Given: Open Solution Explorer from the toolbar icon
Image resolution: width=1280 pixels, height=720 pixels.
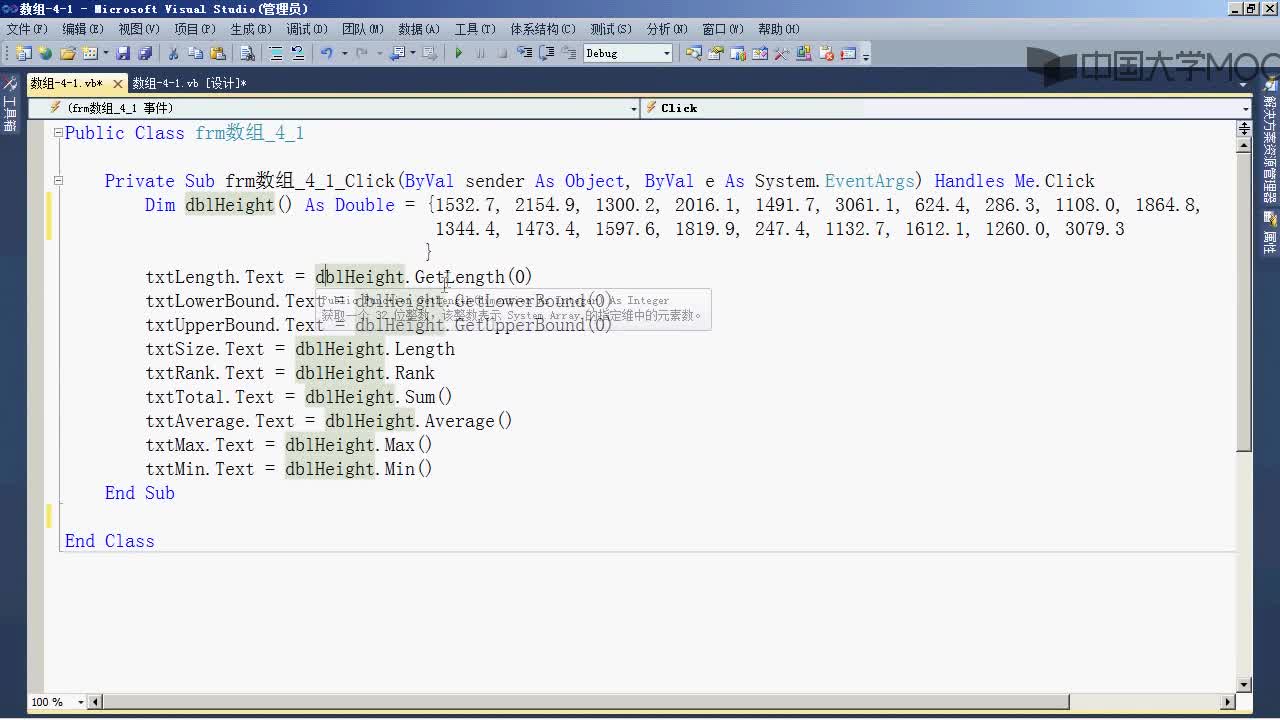Looking at the screenshot, I should pos(694,53).
